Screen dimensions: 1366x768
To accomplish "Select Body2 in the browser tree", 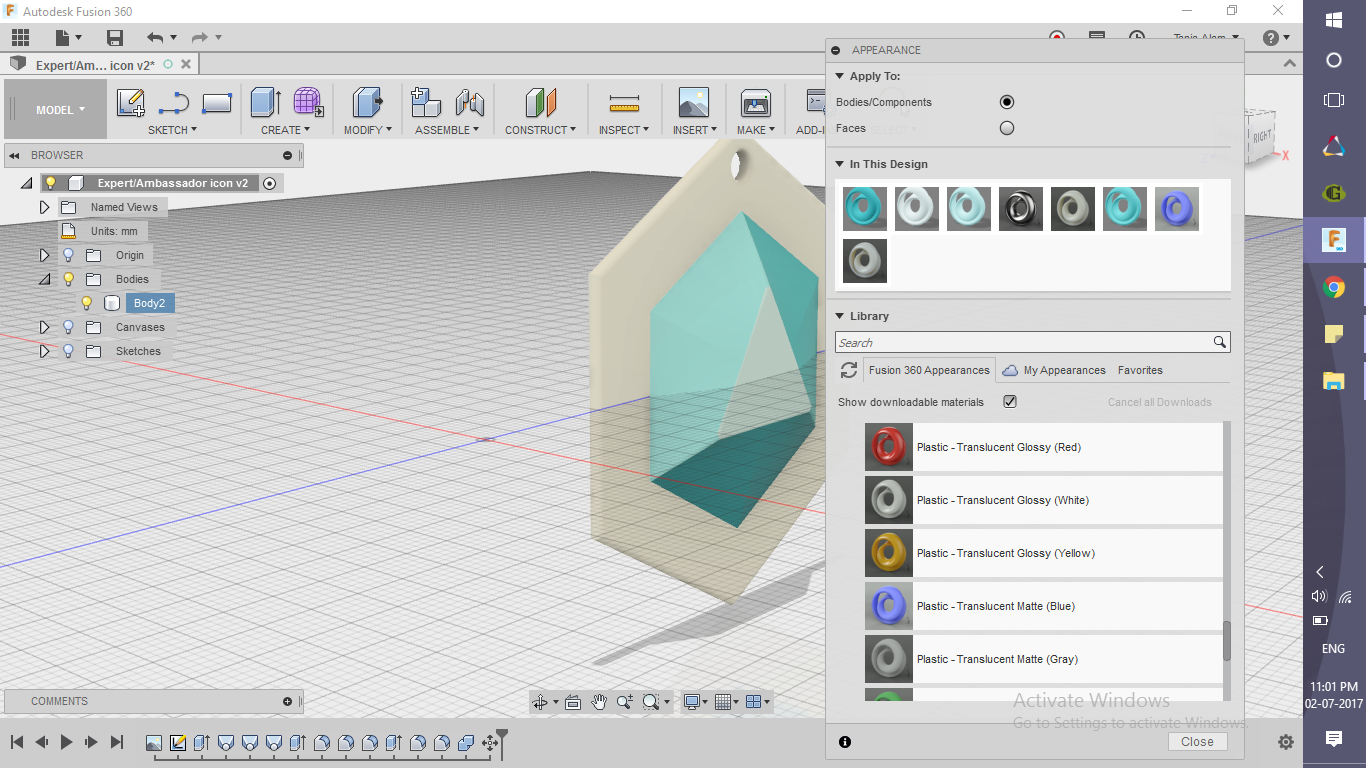I will coord(149,303).
